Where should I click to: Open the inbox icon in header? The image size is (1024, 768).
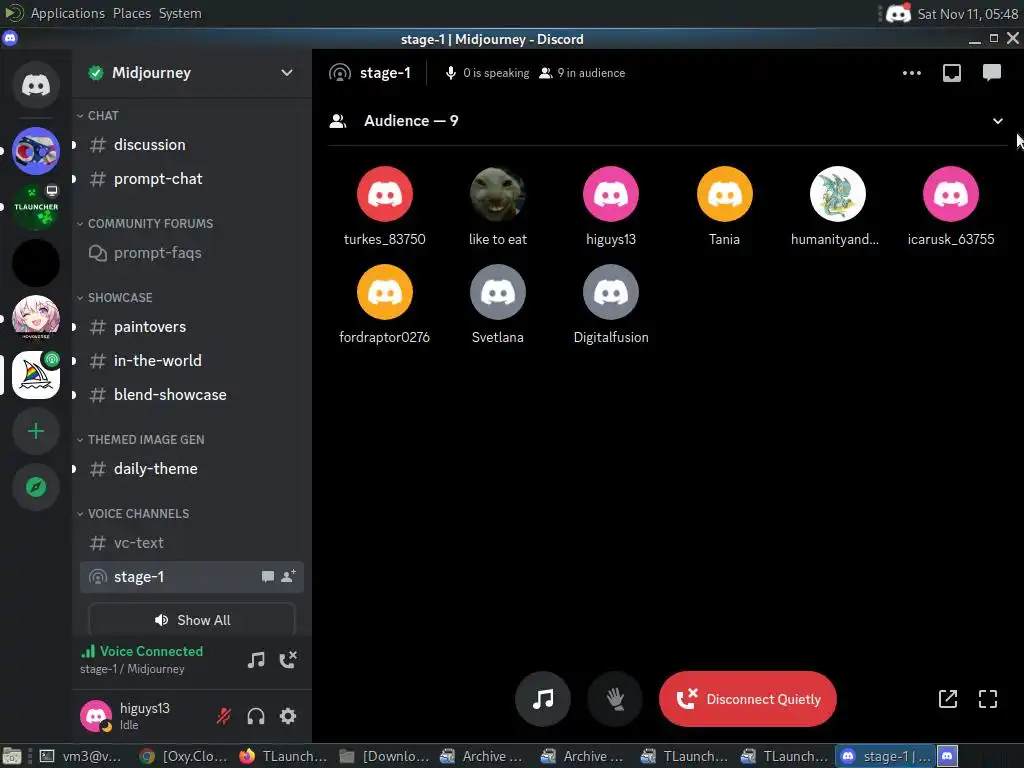[952, 73]
